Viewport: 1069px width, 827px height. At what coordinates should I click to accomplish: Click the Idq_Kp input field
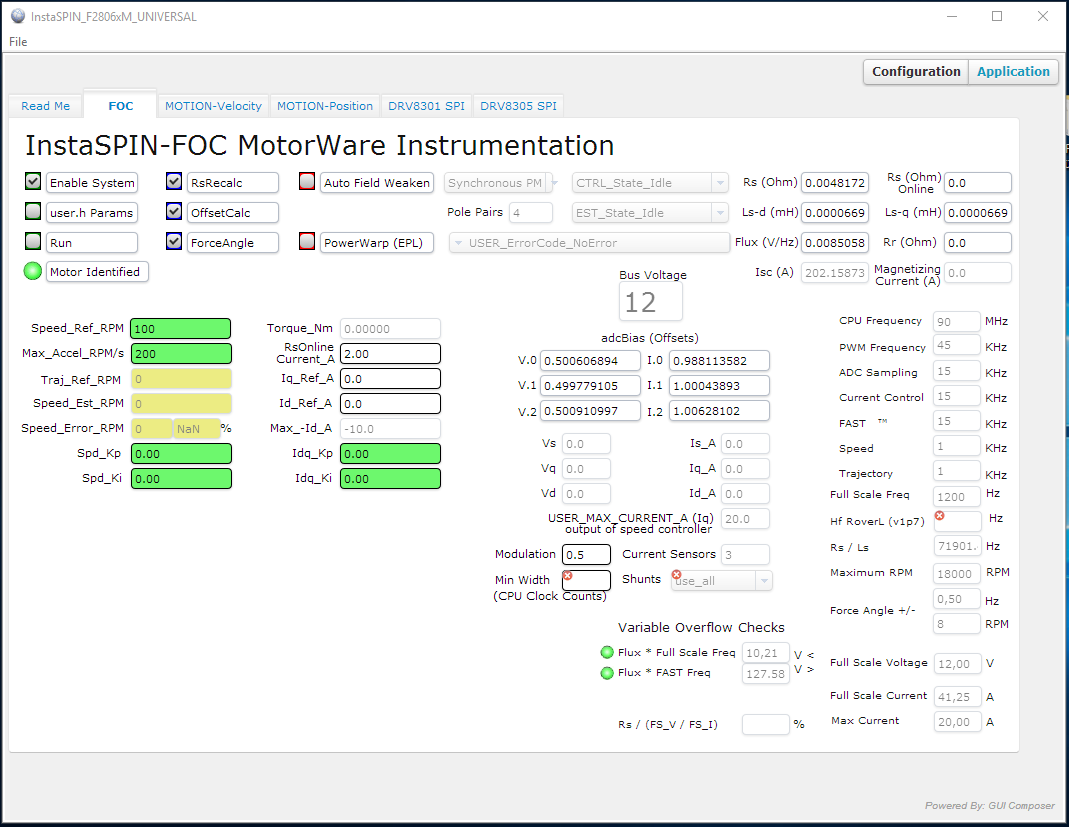click(x=390, y=453)
